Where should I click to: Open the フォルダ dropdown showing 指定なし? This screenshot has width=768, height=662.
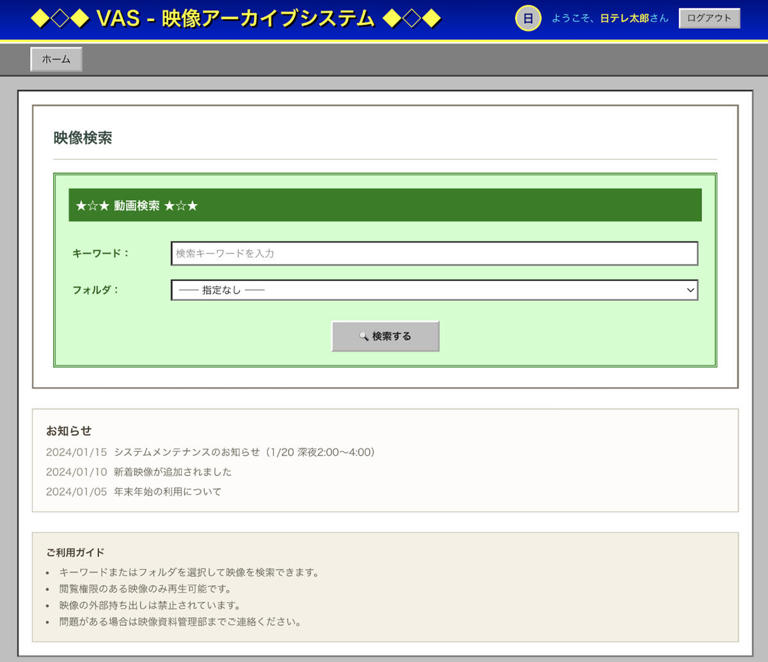434,290
